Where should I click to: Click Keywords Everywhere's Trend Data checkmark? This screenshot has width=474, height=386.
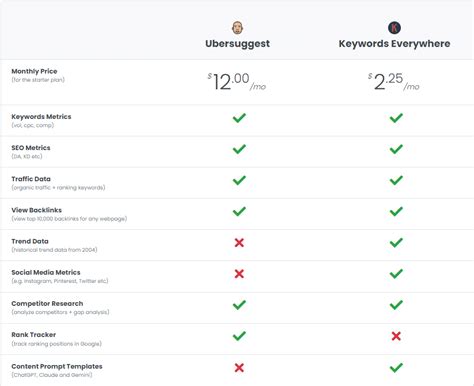click(396, 242)
